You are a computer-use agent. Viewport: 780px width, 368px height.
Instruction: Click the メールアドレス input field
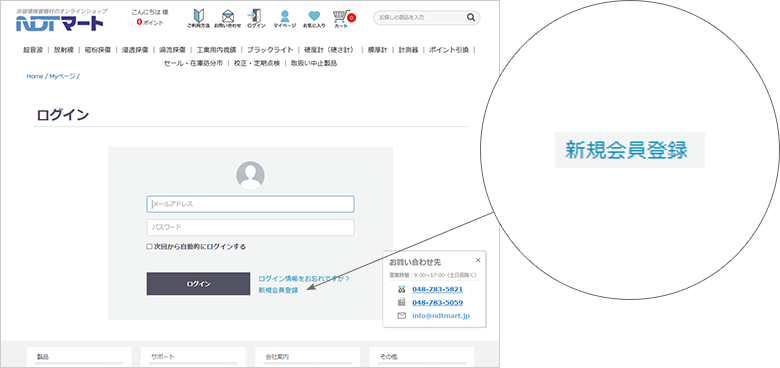[x=250, y=204]
